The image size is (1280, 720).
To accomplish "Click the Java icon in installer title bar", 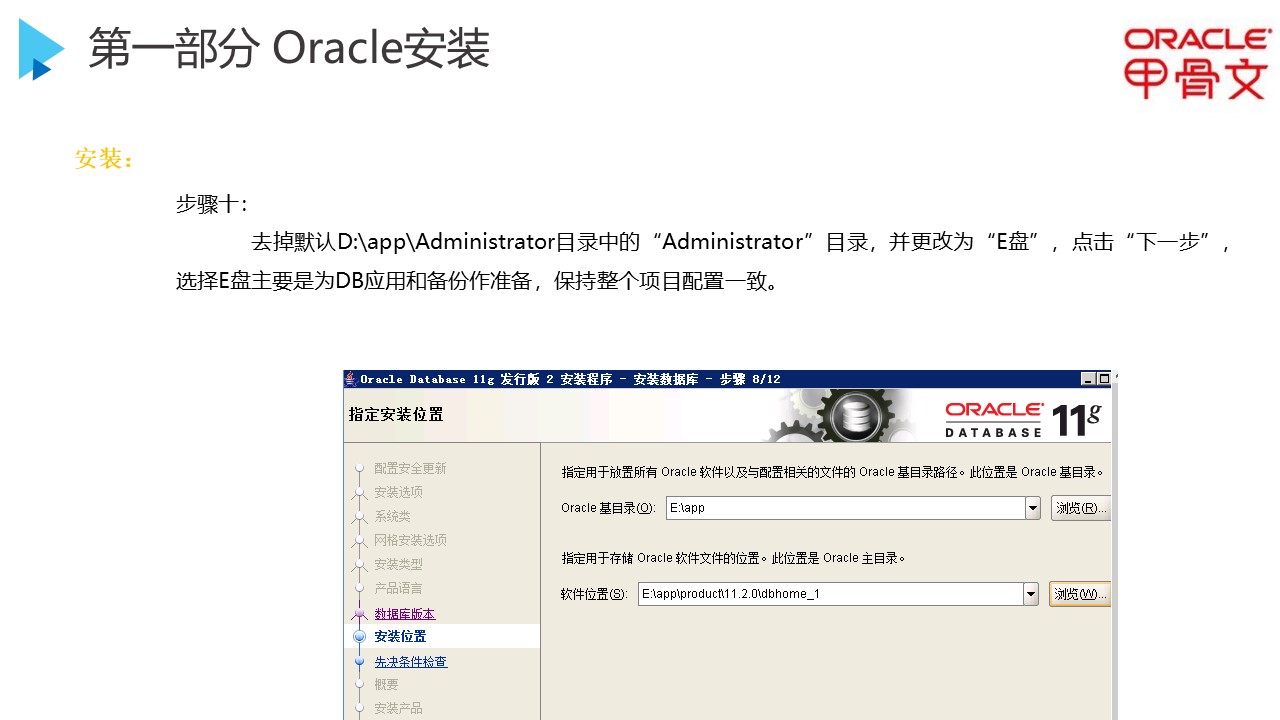I will tap(351, 379).
